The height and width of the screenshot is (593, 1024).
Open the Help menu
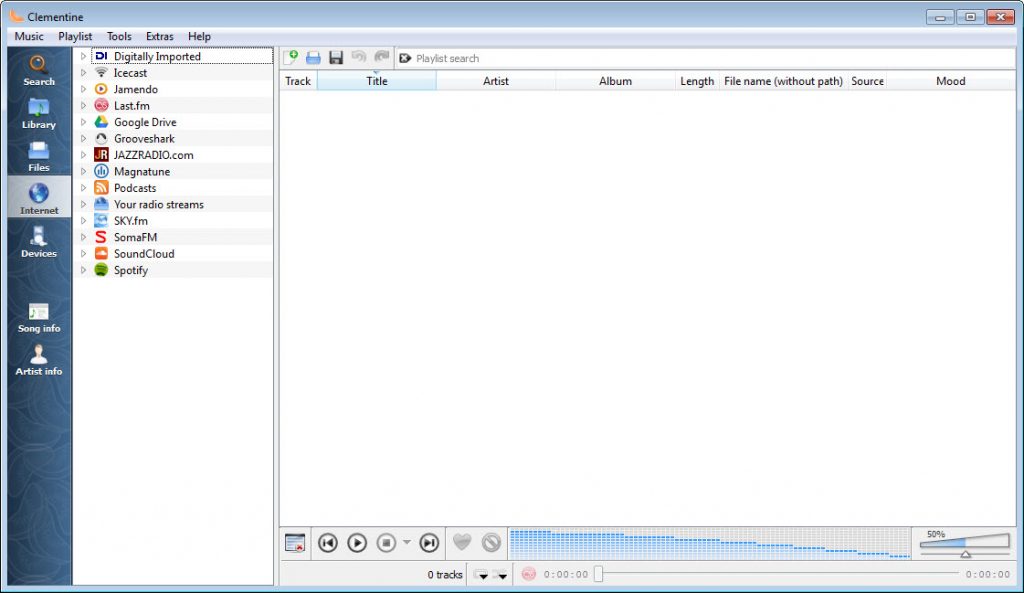pos(199,37)
